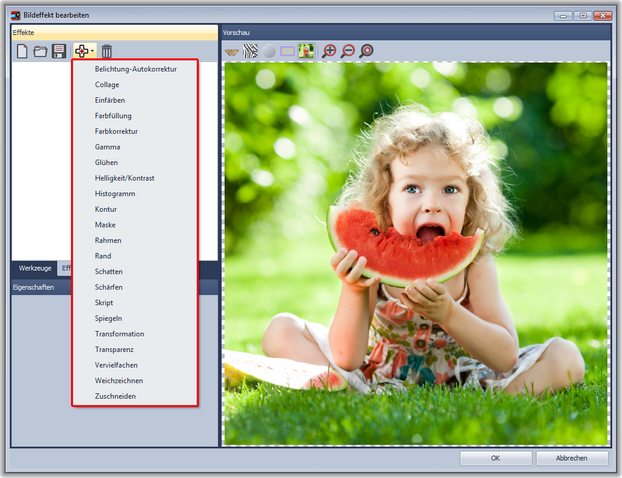Click the preview photo of the child

[417, 253]
